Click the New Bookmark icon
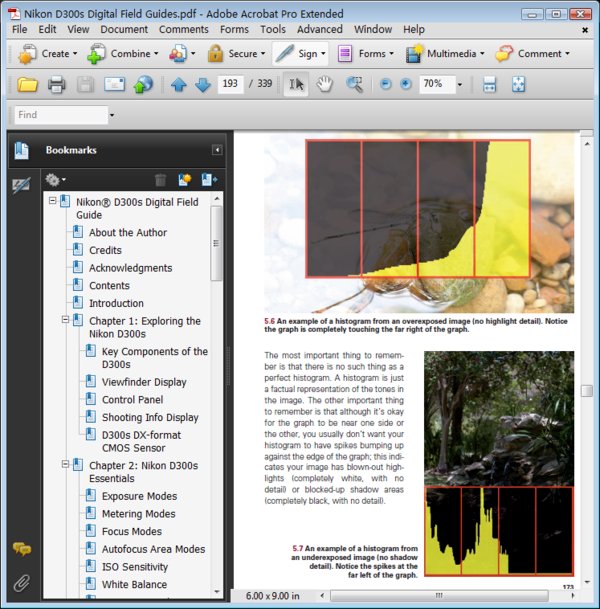The image size is (600, 609). 184,180
